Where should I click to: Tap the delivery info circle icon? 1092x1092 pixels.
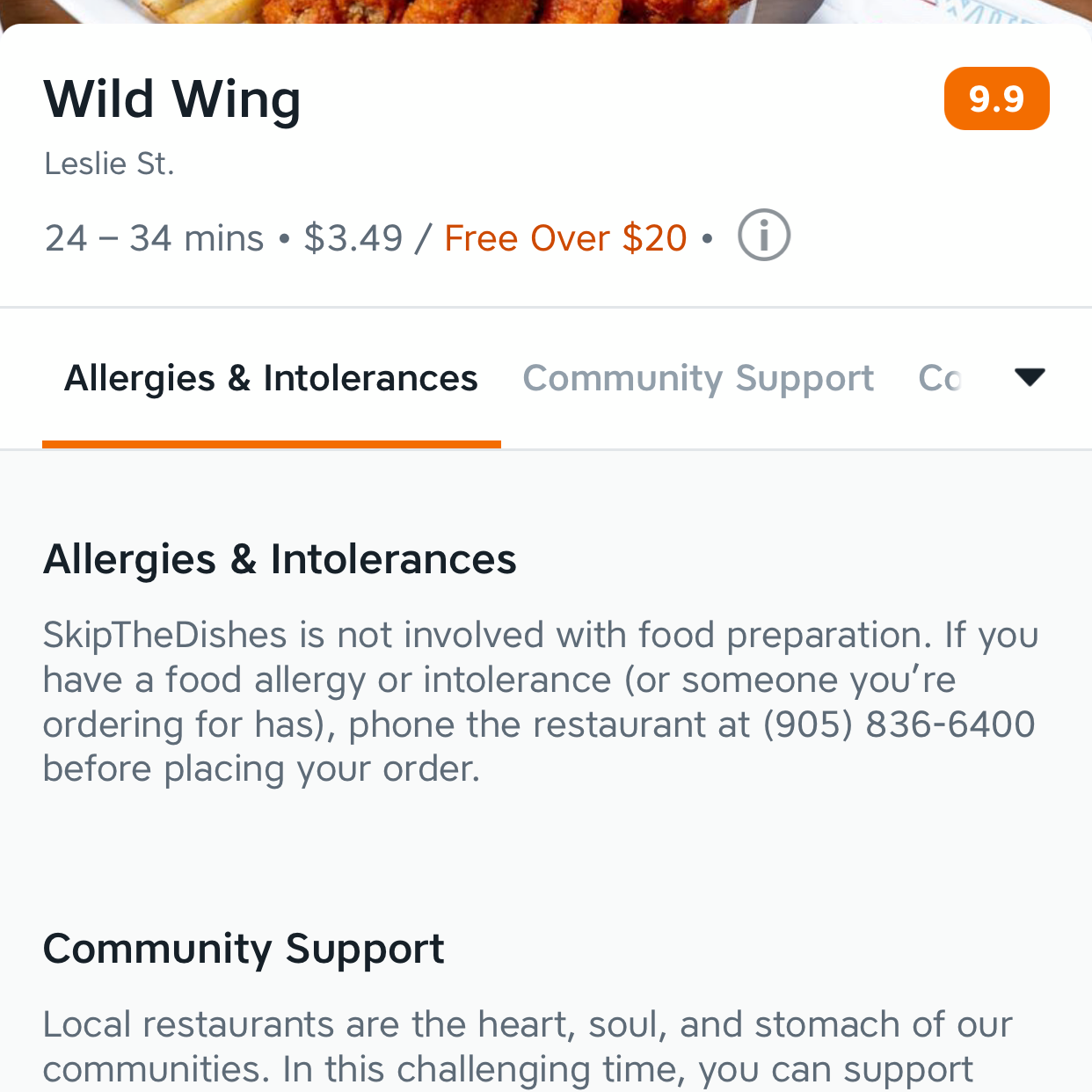(x=763, y=236)
